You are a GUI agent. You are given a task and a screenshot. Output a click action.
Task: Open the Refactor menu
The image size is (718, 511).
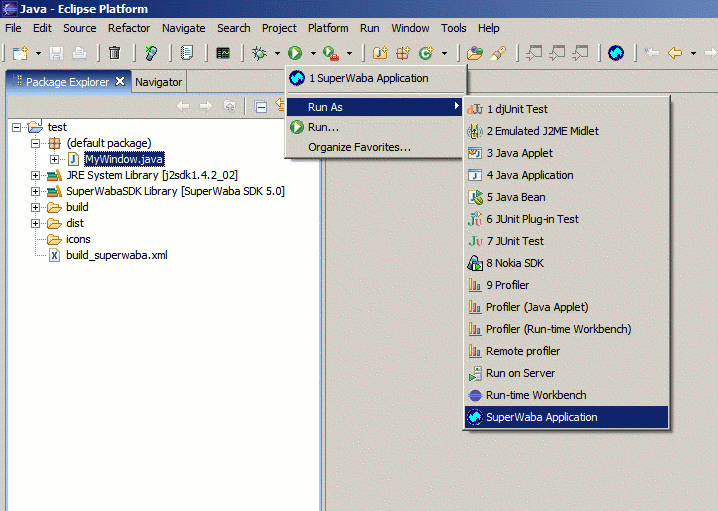(128, 28)
